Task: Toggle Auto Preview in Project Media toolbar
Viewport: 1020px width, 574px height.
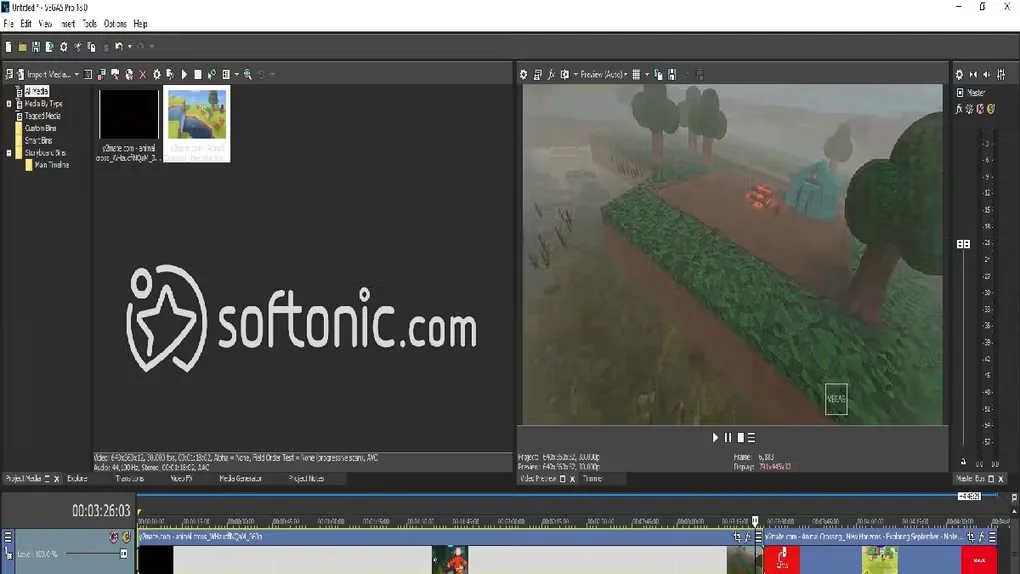Action: pyautogui.click(x=211, y=75)
